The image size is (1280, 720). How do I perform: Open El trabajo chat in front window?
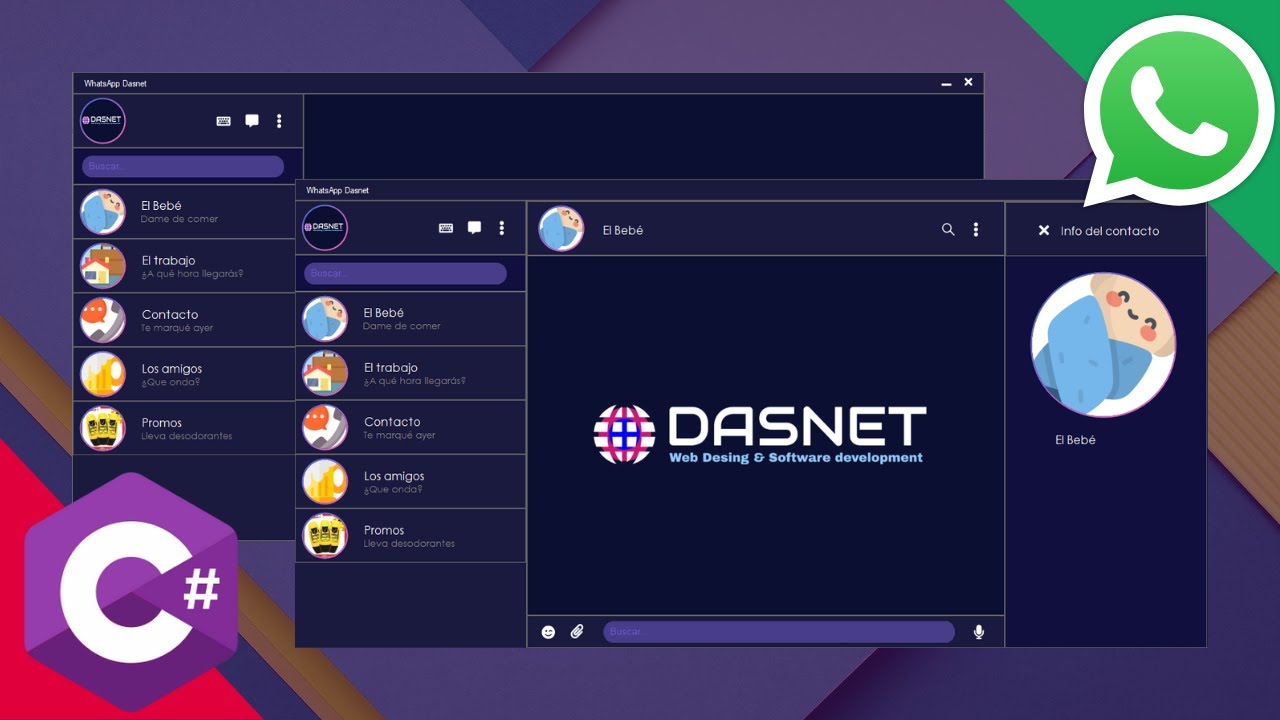pos(411,373)
